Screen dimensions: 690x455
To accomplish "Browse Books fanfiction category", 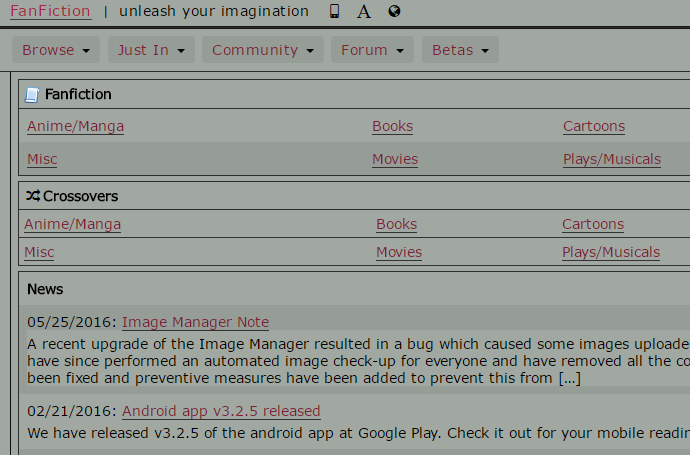I will (392, 127).
